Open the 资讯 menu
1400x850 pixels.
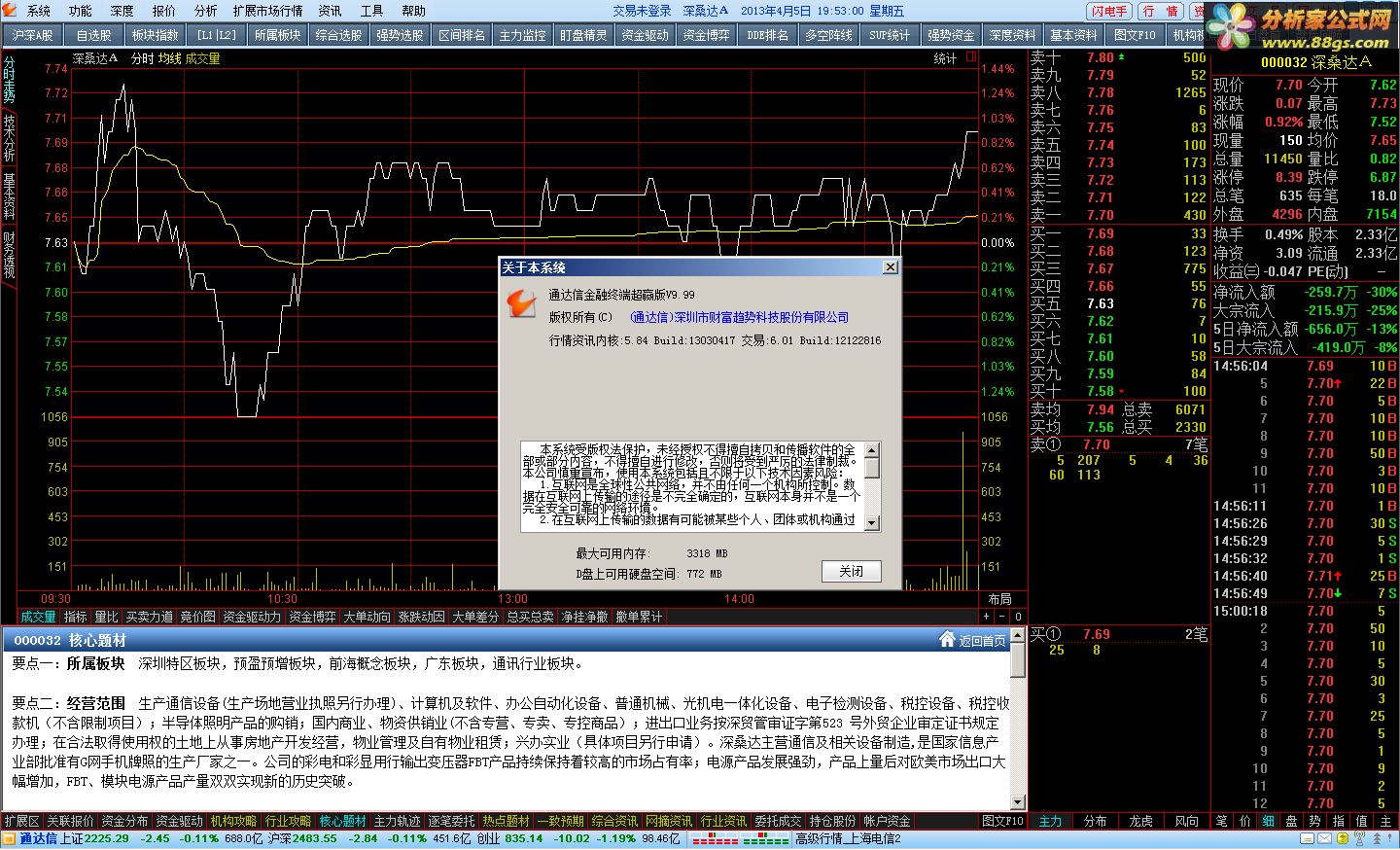click(331, 11)
